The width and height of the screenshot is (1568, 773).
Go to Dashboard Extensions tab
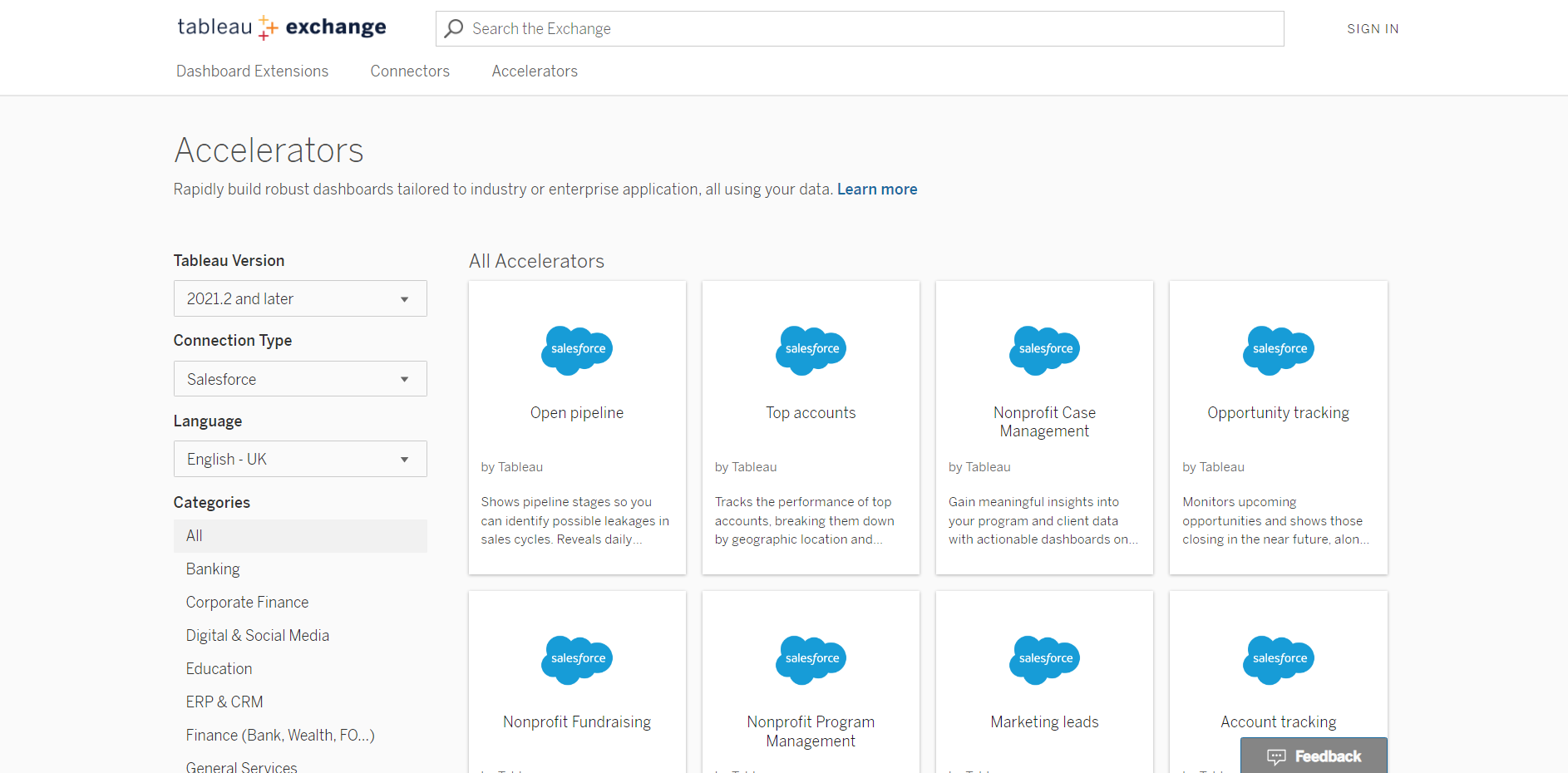coord(252,71)
